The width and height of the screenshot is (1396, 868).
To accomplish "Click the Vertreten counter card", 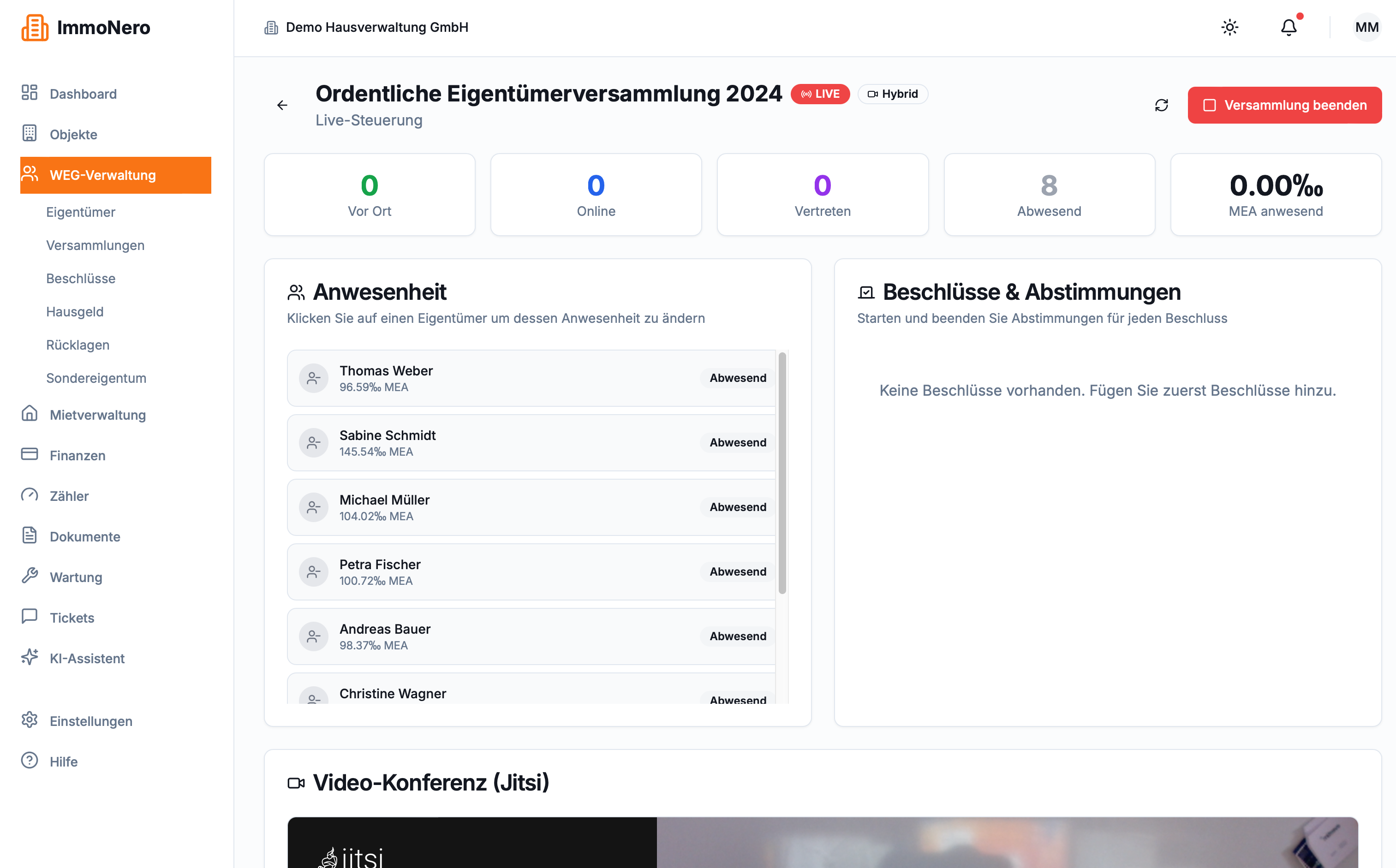I will pos(822,195).
